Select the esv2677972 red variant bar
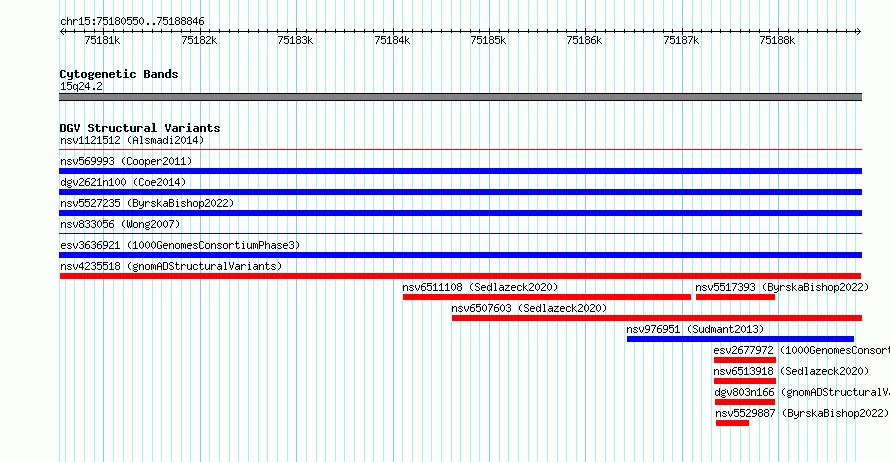The height and width of the screenshot is (462, 890). [745, 360]
